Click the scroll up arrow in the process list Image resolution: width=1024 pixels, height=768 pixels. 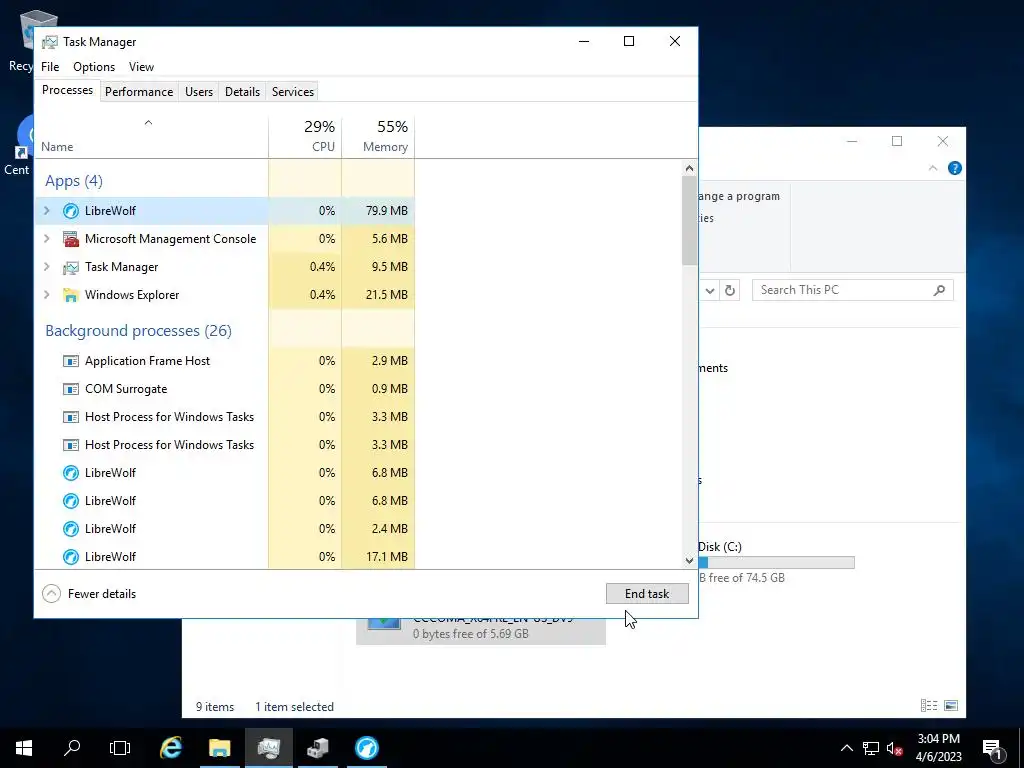[x=689, y=168]
